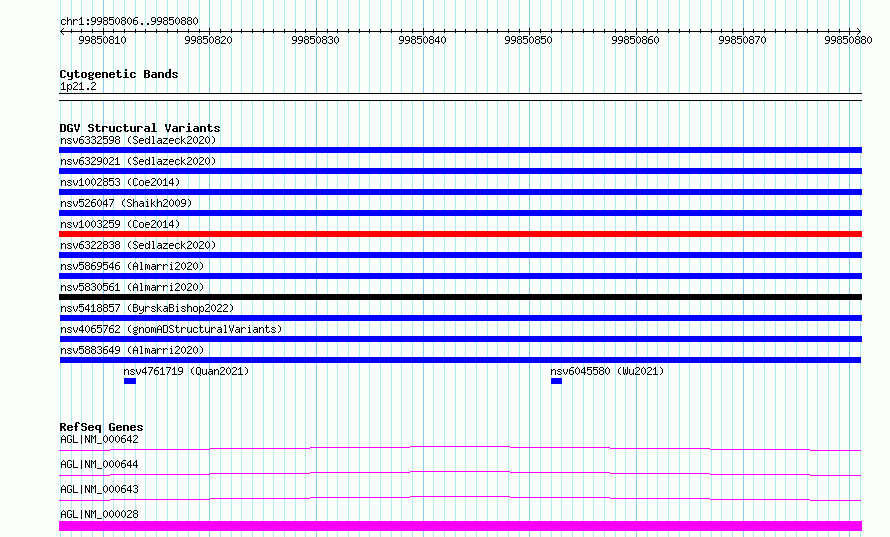The height and width of the screenshot is (537, 890).
Task: Click the 1p21.2 band label
Action: click(78, 86)
